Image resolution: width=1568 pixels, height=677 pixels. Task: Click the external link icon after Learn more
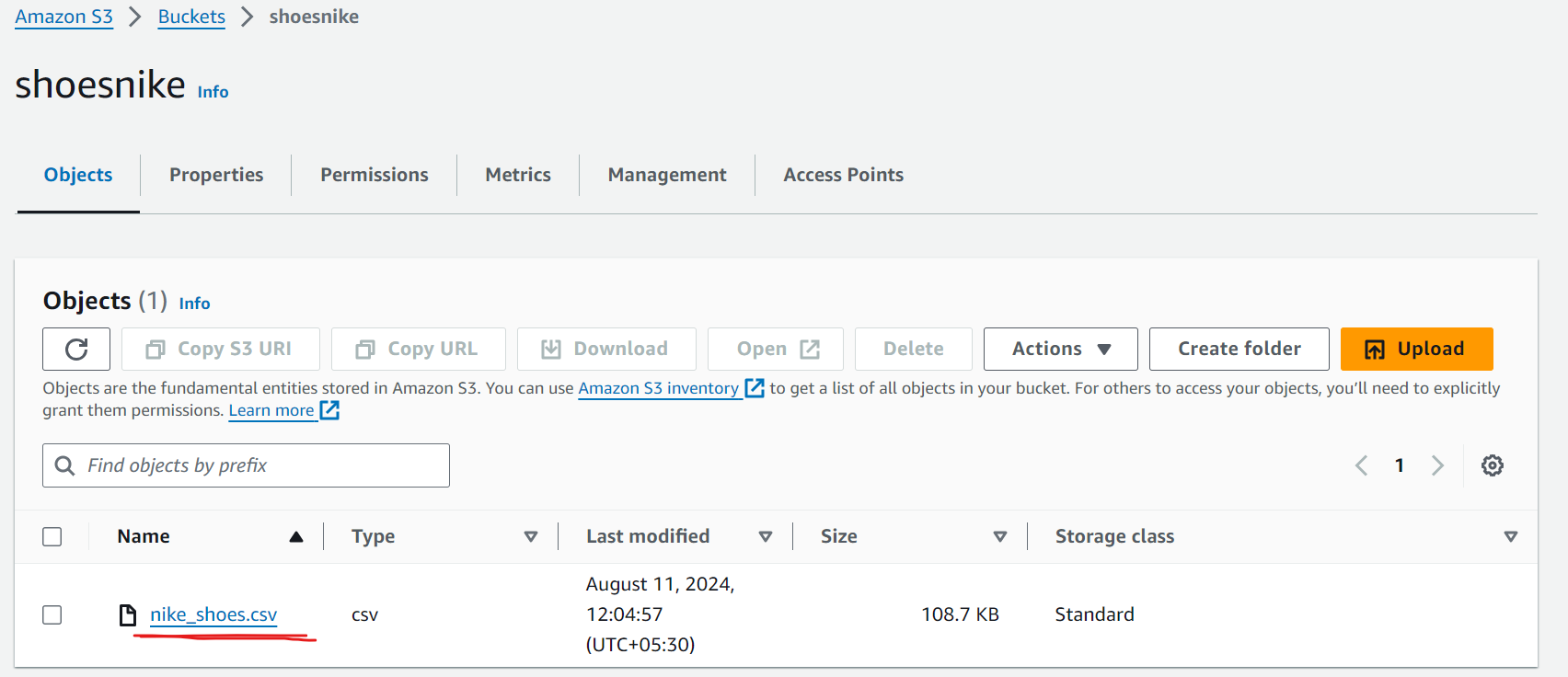(x=329, y=410)
